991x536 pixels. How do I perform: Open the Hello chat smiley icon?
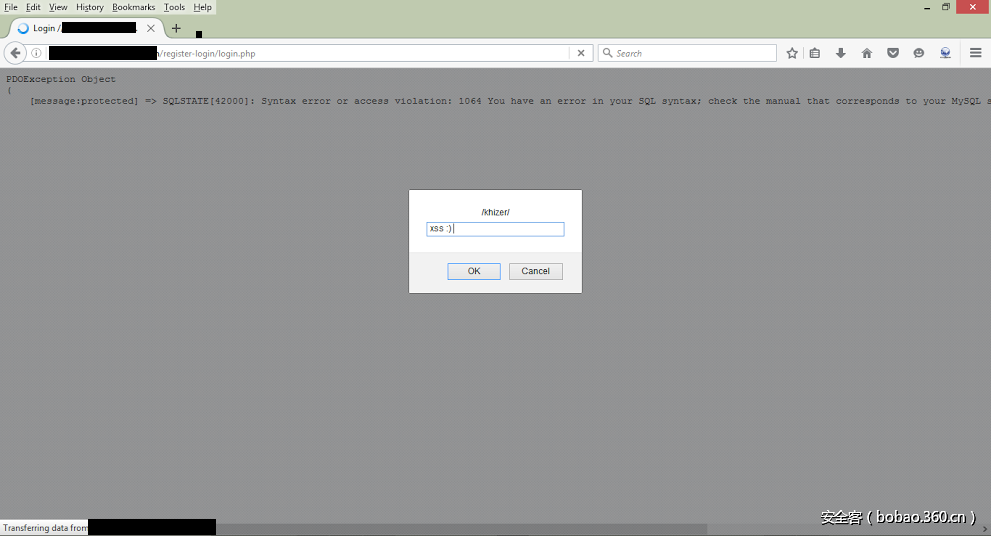pyautogui.click(x=918, y=53)
